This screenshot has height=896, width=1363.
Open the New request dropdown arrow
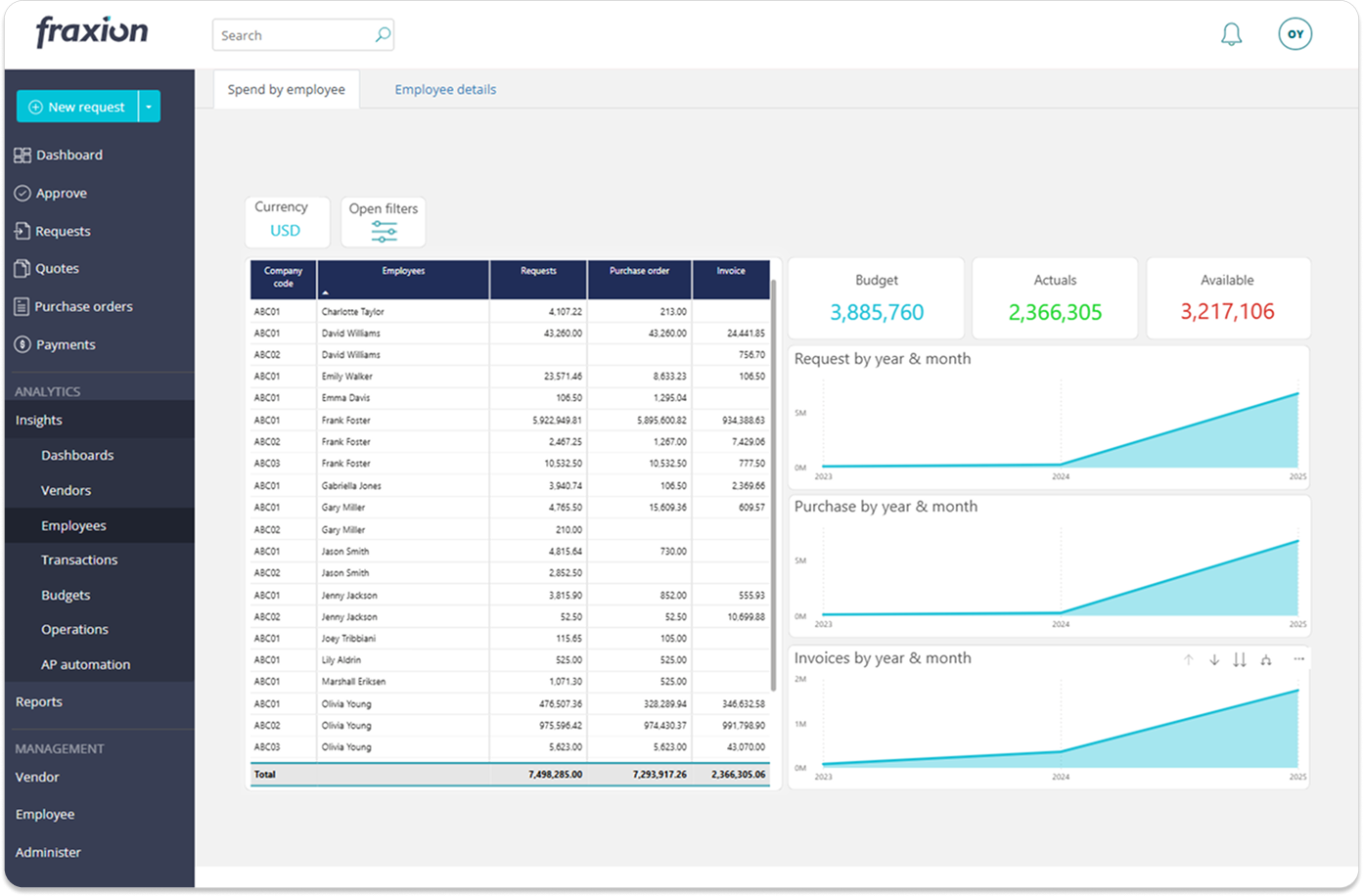(149, 106)
